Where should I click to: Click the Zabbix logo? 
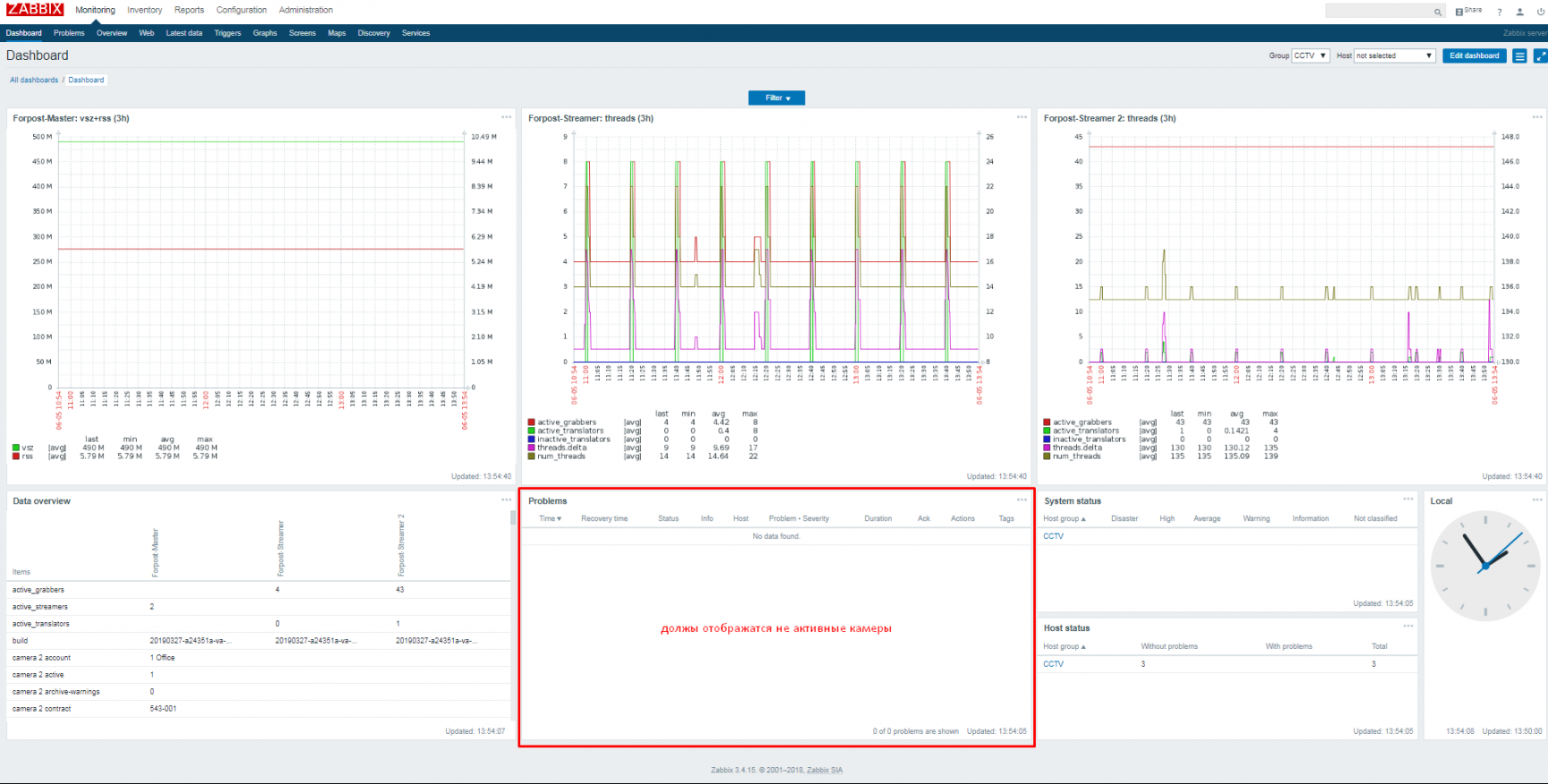[x=35, y=10]
